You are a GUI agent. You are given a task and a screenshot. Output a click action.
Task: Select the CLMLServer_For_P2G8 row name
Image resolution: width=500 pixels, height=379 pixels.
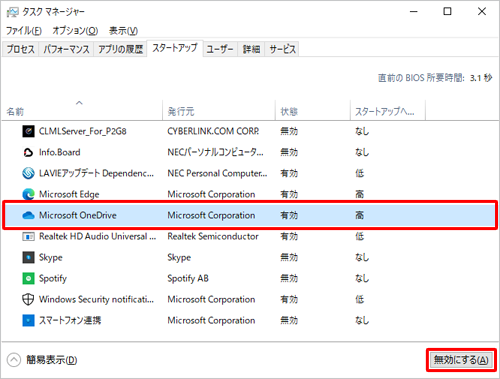[83, 131]
